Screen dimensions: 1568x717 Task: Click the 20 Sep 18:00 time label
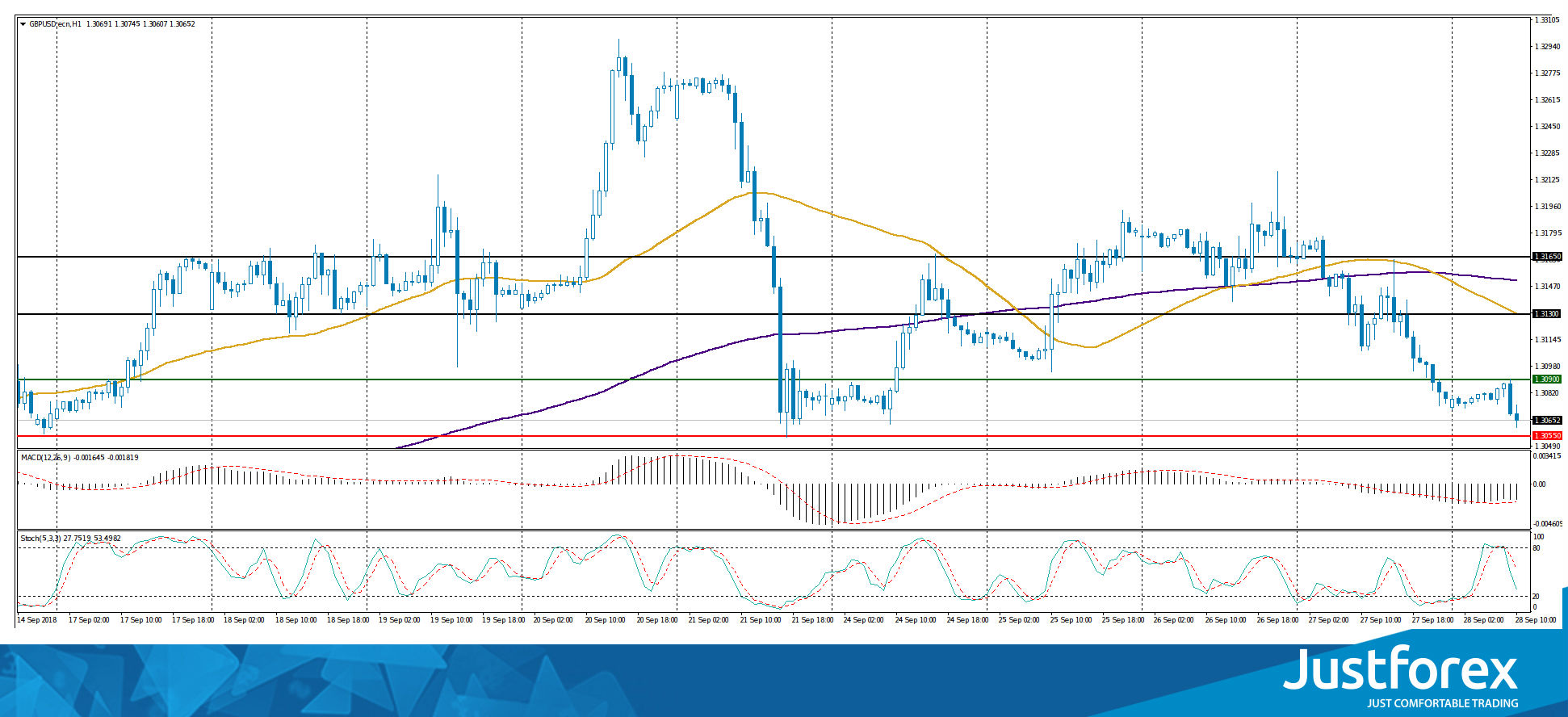click(x=657, y=620)
